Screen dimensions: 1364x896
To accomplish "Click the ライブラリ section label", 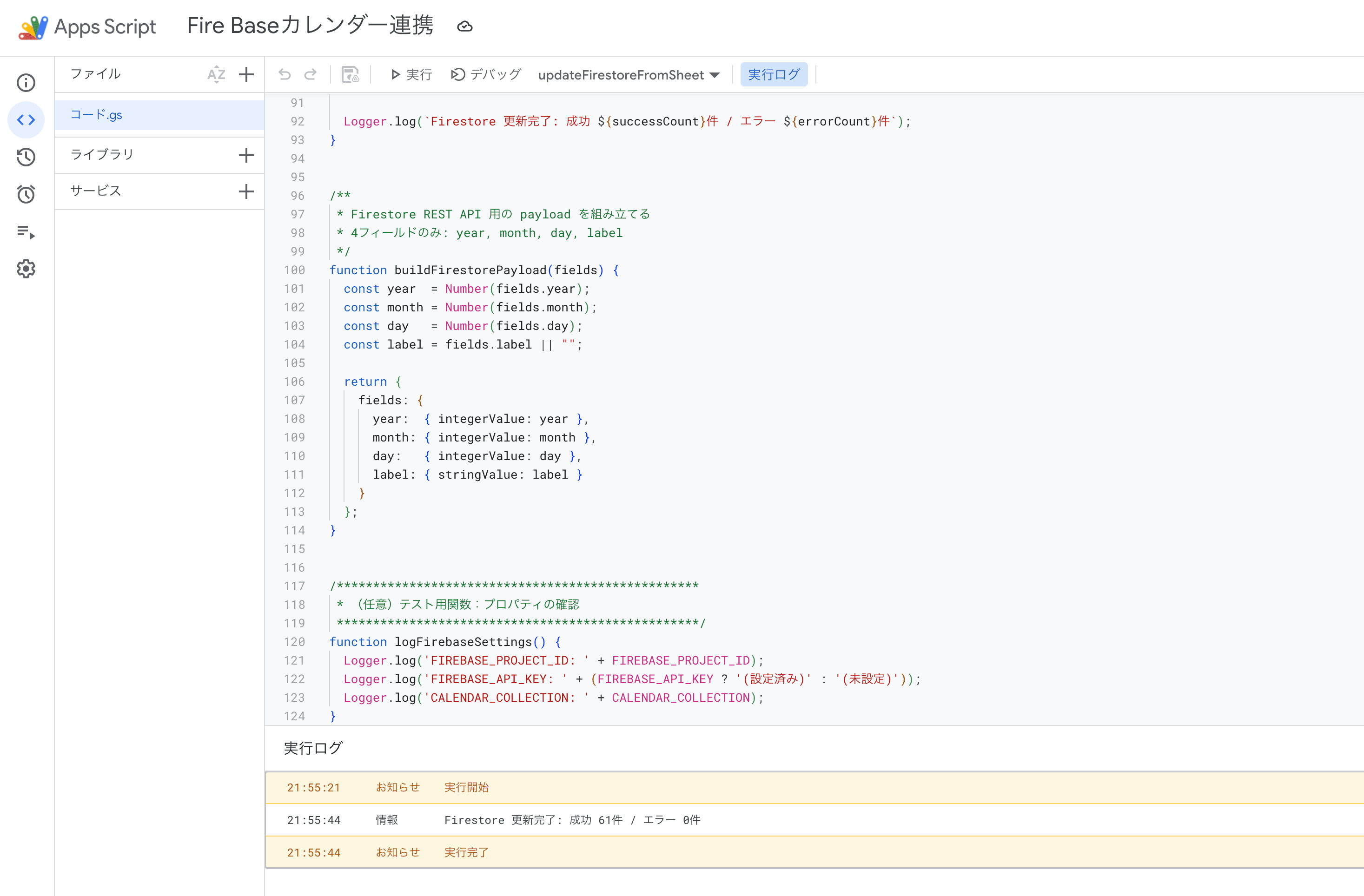I will (x=101, y=155).
